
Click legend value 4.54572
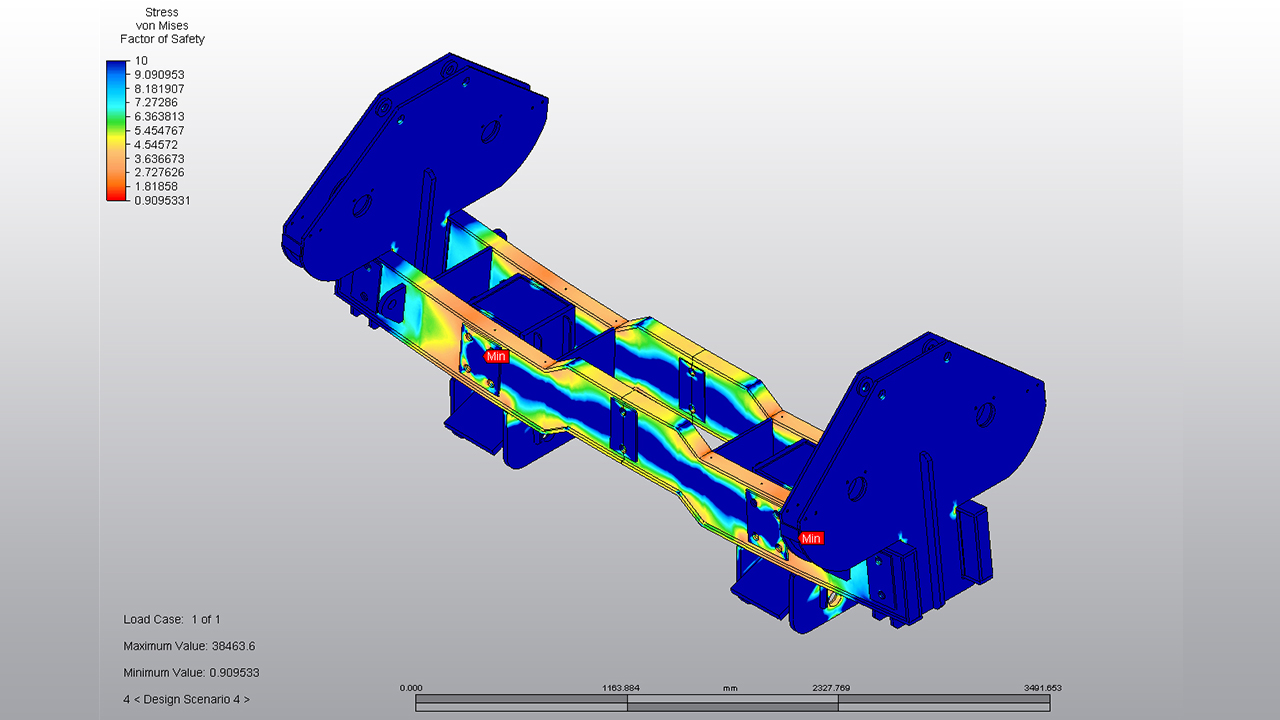[157, 144]
